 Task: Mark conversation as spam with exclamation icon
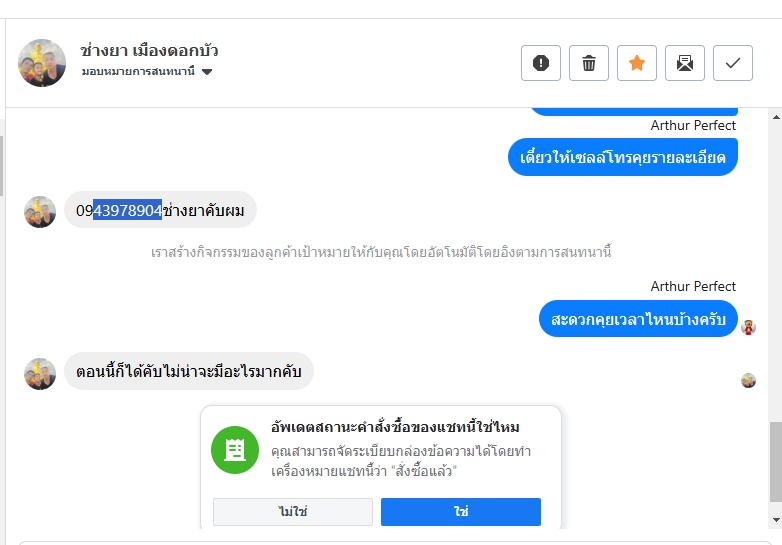[541, 63]
